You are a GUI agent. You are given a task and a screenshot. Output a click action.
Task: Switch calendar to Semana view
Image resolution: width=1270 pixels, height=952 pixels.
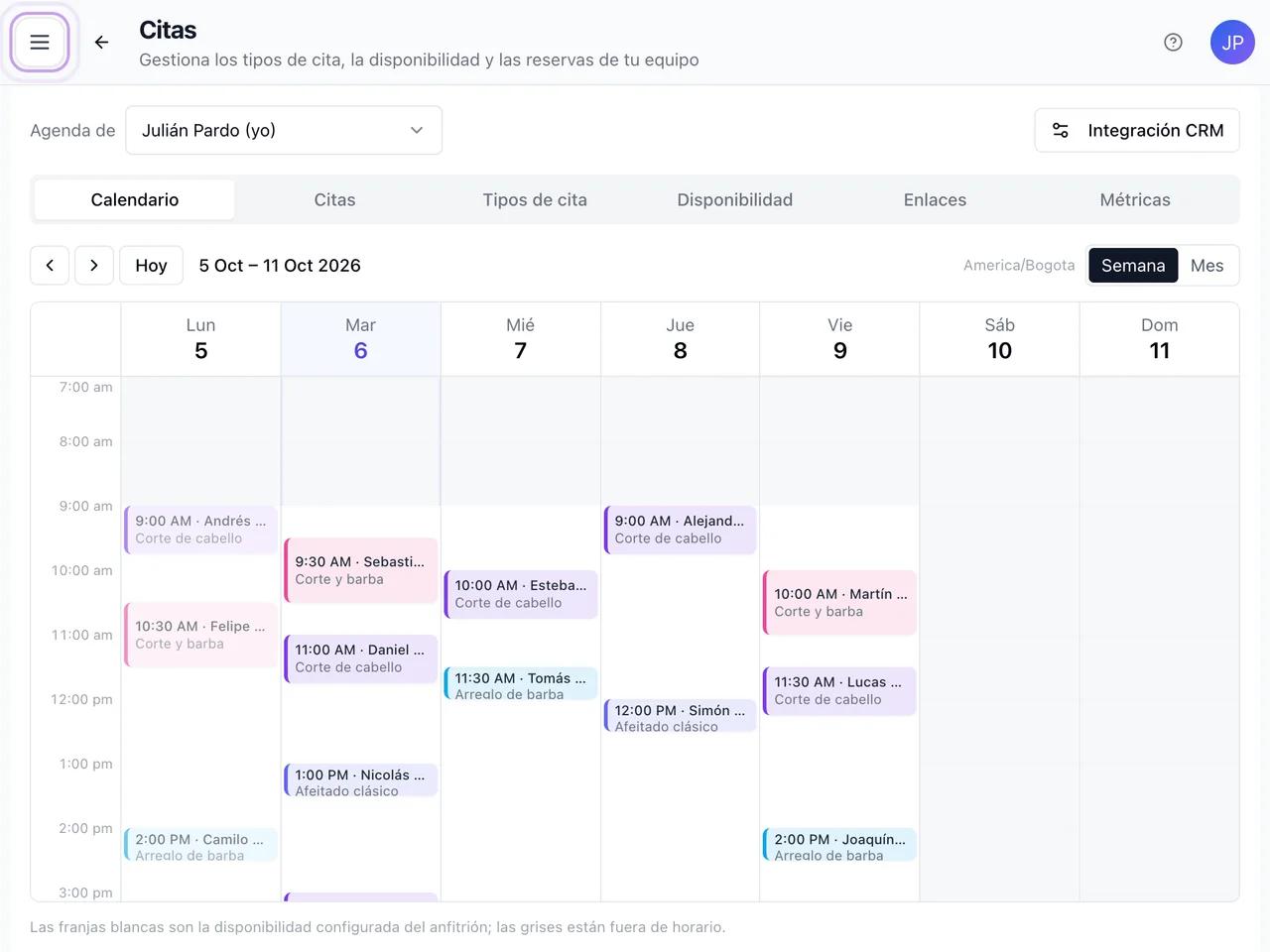[x=1133, y=266]
